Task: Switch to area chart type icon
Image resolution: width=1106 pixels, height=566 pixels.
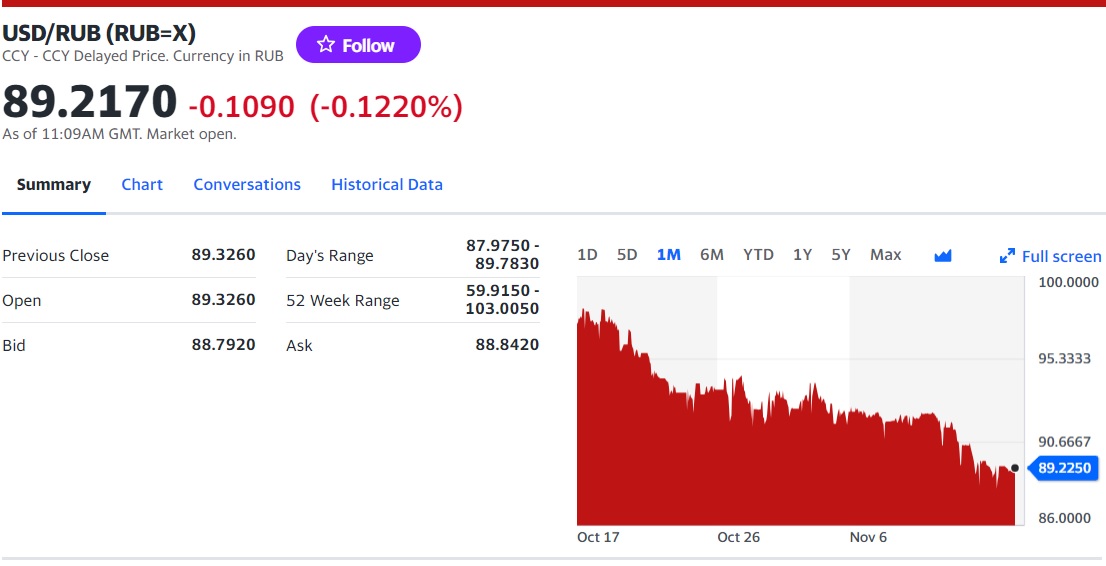Action: click(942, 255)
